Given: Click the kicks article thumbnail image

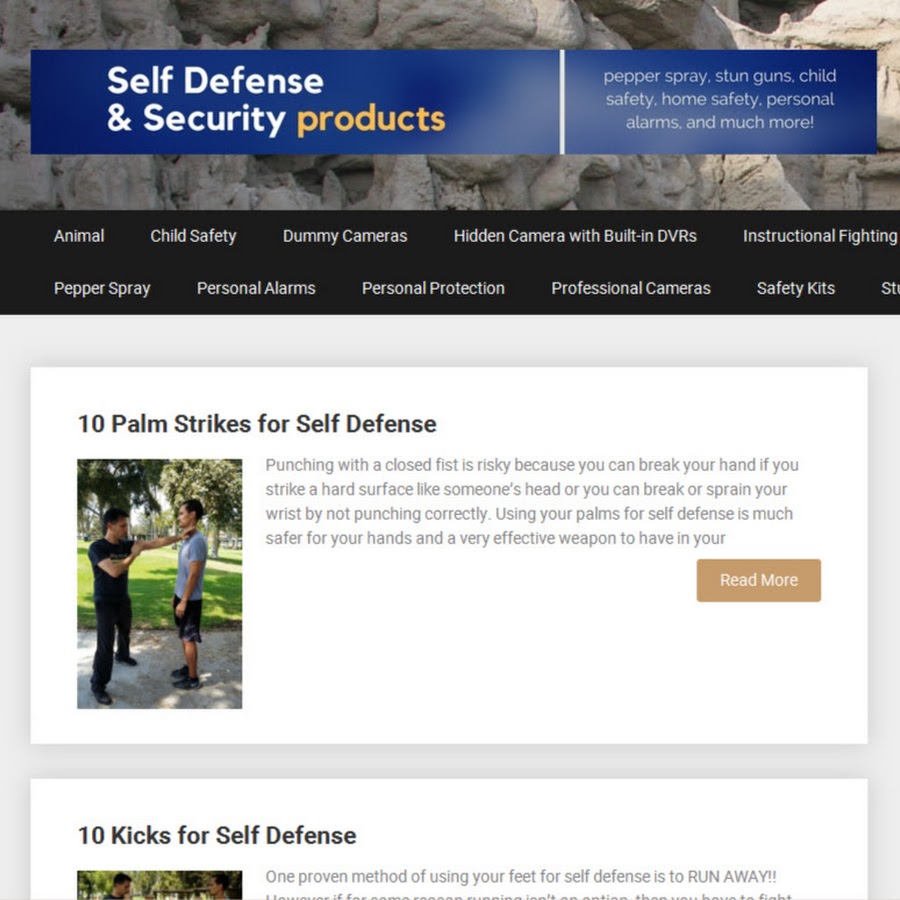Looking at the screenshot, I should 160,885.
